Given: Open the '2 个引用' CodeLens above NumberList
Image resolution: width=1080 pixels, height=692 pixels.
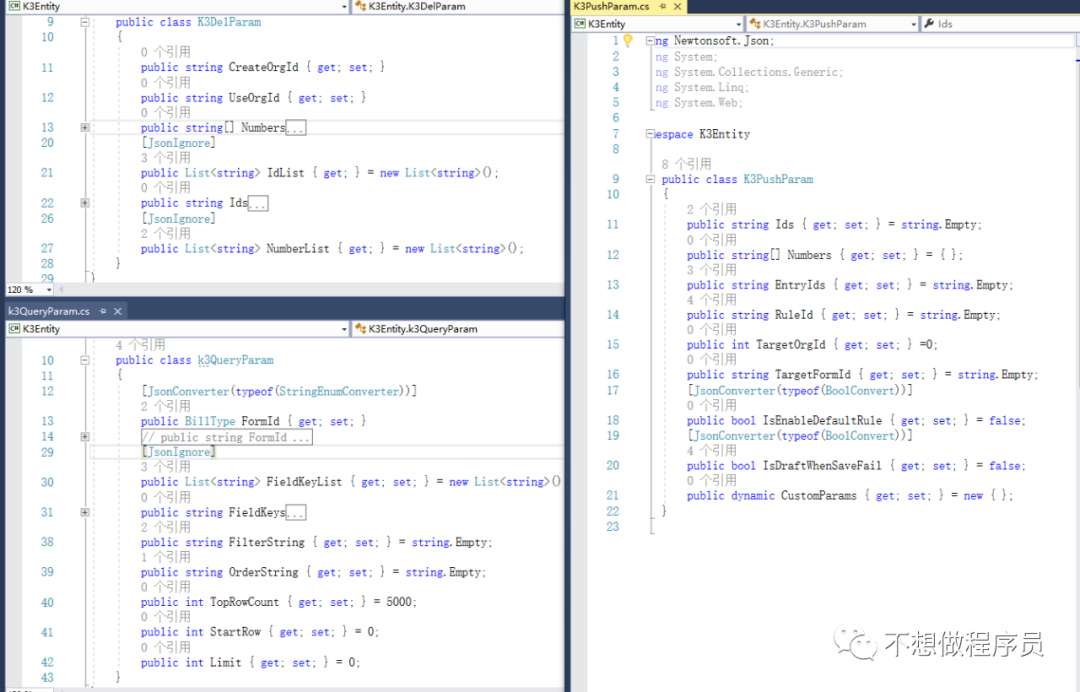Looking at the screenshot, I should point(165,233).
